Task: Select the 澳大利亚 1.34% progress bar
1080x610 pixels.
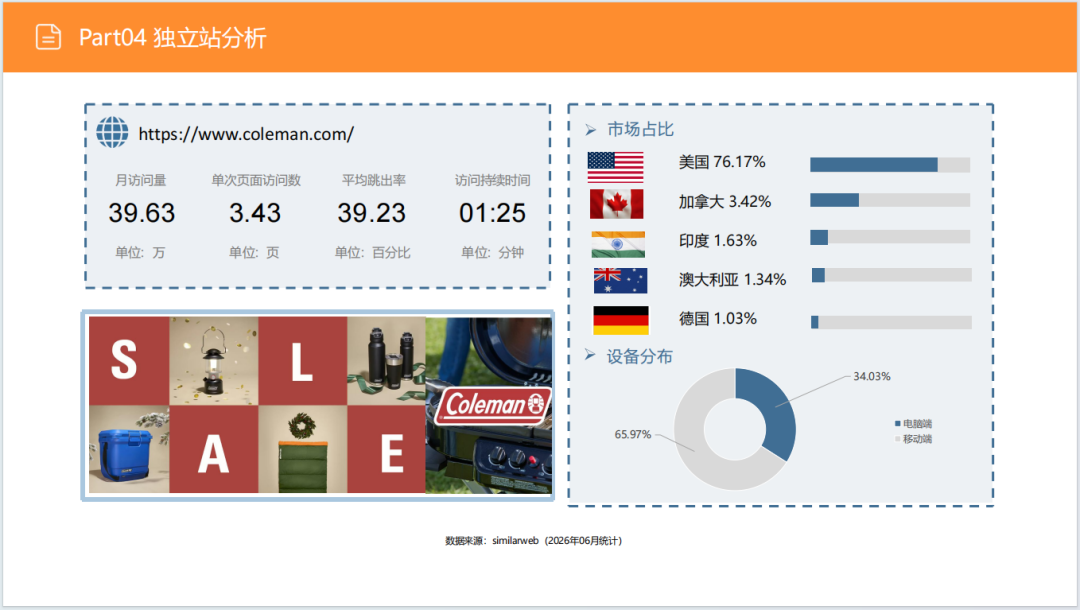Action: (892, 275)
